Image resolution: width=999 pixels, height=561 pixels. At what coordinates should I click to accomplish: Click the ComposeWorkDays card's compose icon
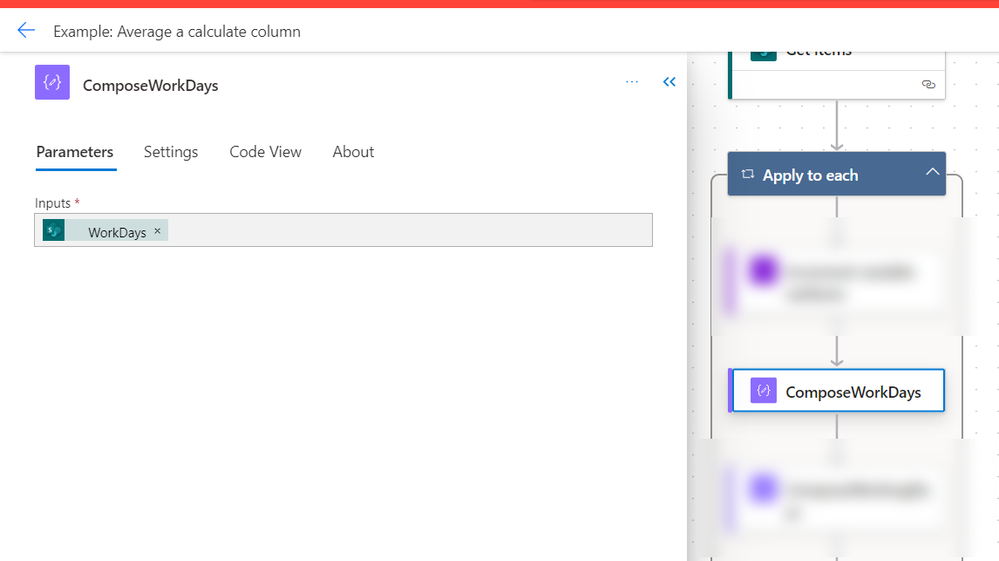point(763,390)
